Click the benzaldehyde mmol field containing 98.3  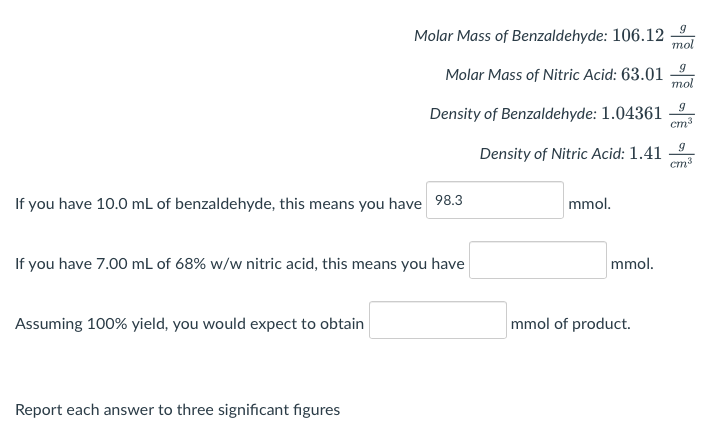pyautogui.click(x=495, y=200)
